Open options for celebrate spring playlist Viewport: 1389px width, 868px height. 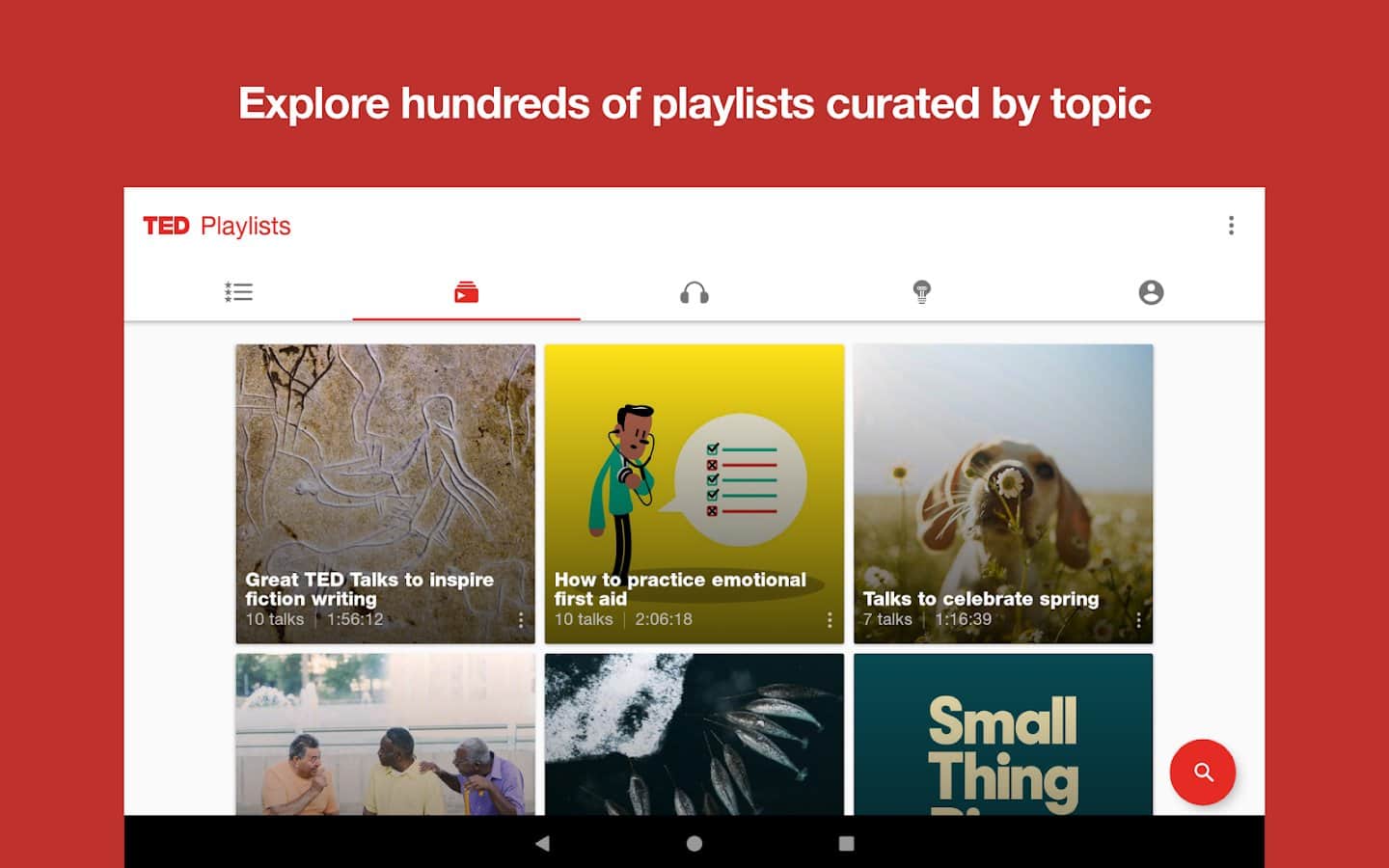[x=1138, y=620]
